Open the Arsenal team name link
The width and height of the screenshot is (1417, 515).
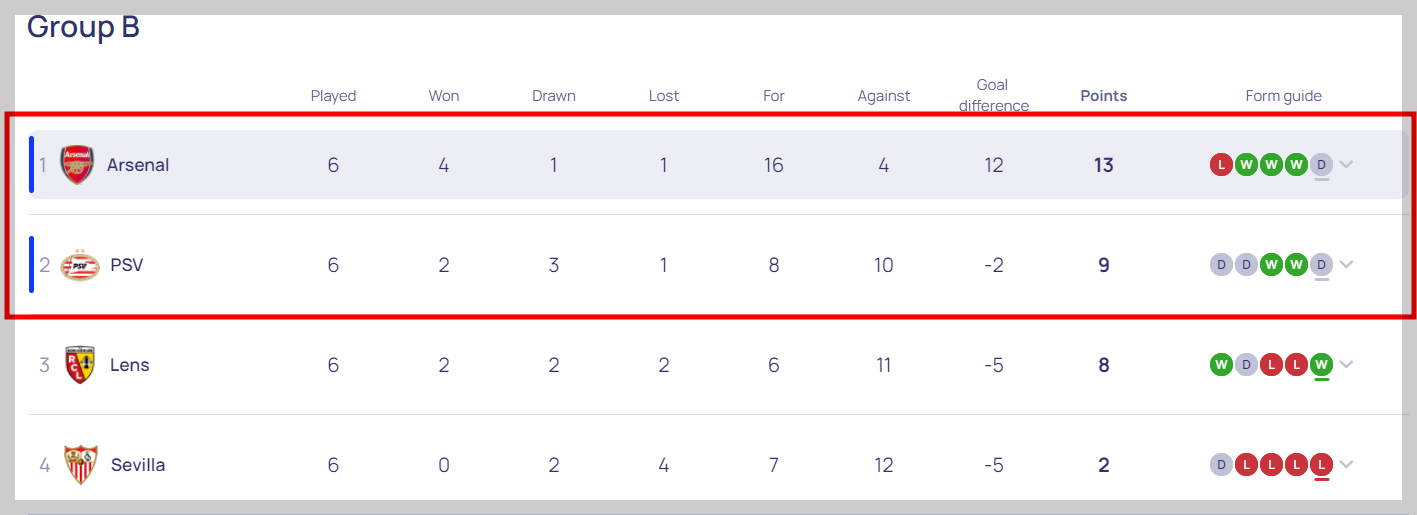click(x=138, y=165)
